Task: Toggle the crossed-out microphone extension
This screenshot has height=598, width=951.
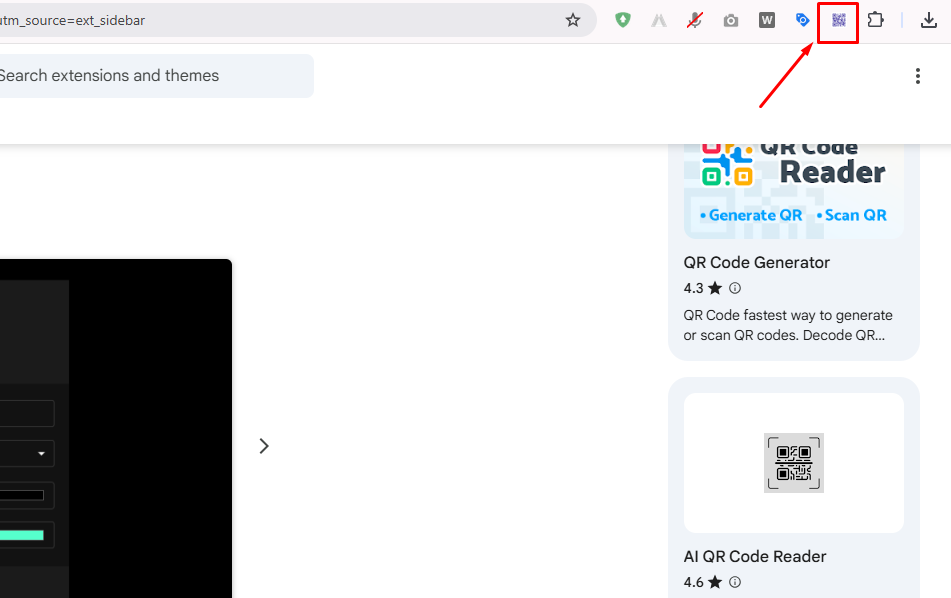Action: (694, 21)
